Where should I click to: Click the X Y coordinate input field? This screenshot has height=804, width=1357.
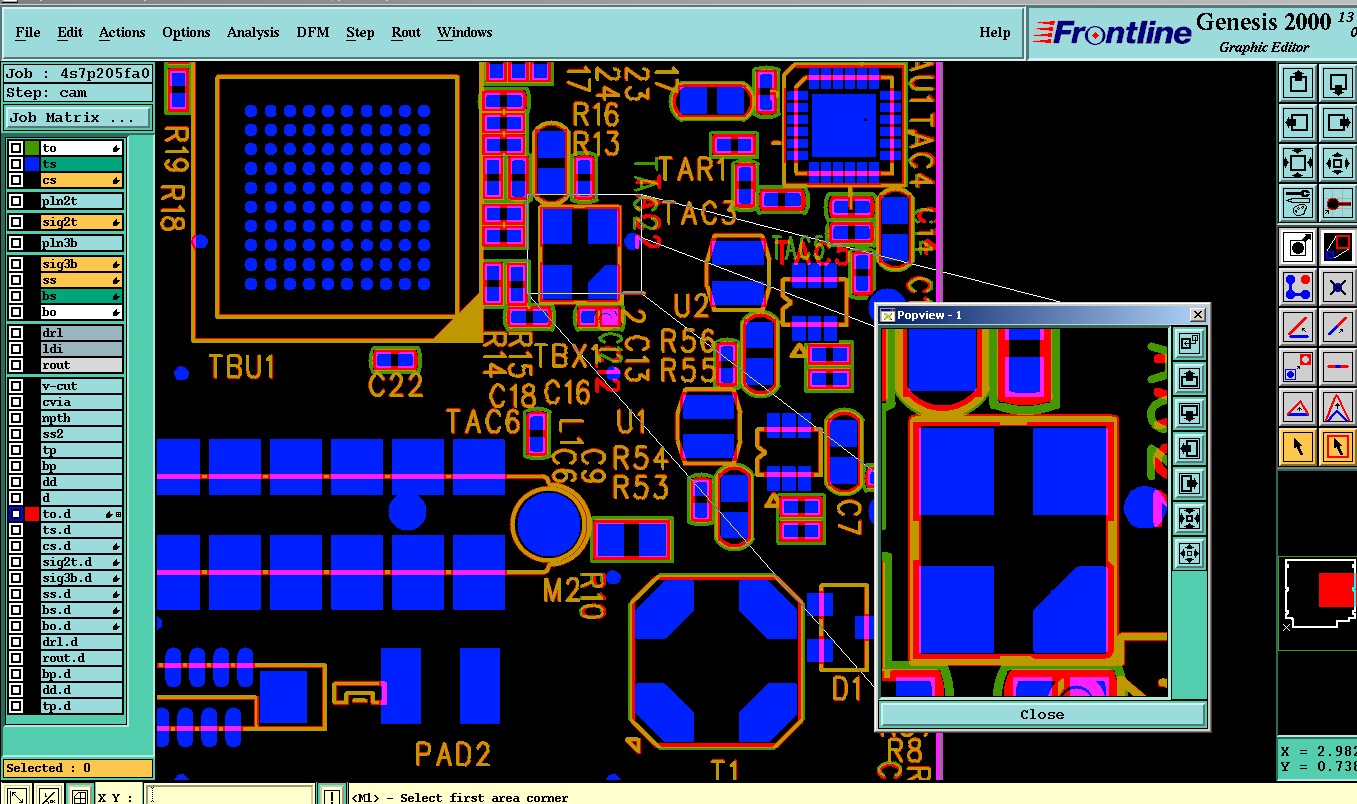(x=228, y=796)
